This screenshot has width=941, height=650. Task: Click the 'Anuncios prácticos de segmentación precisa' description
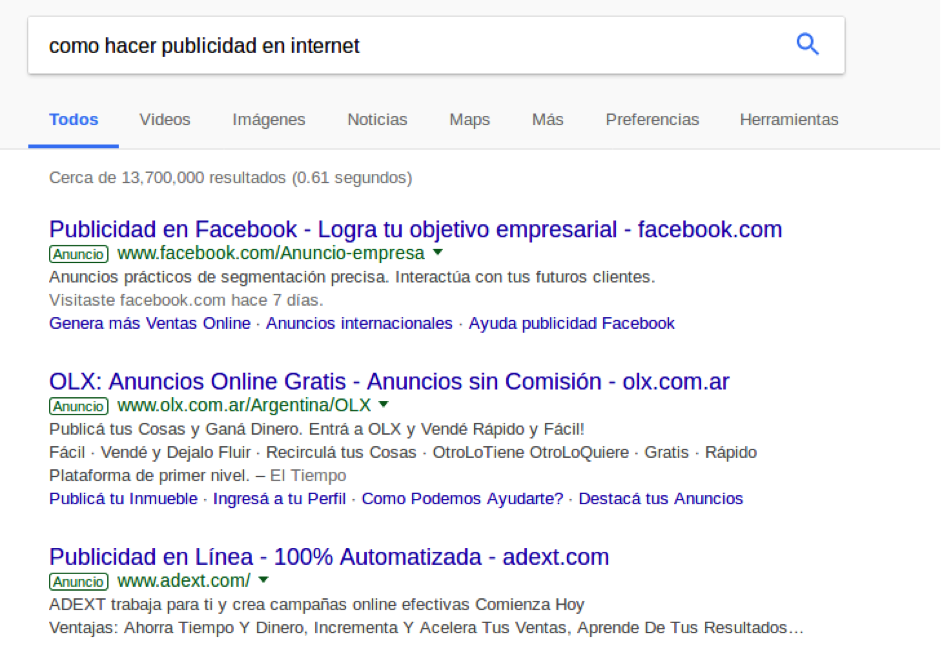(352, 277)
